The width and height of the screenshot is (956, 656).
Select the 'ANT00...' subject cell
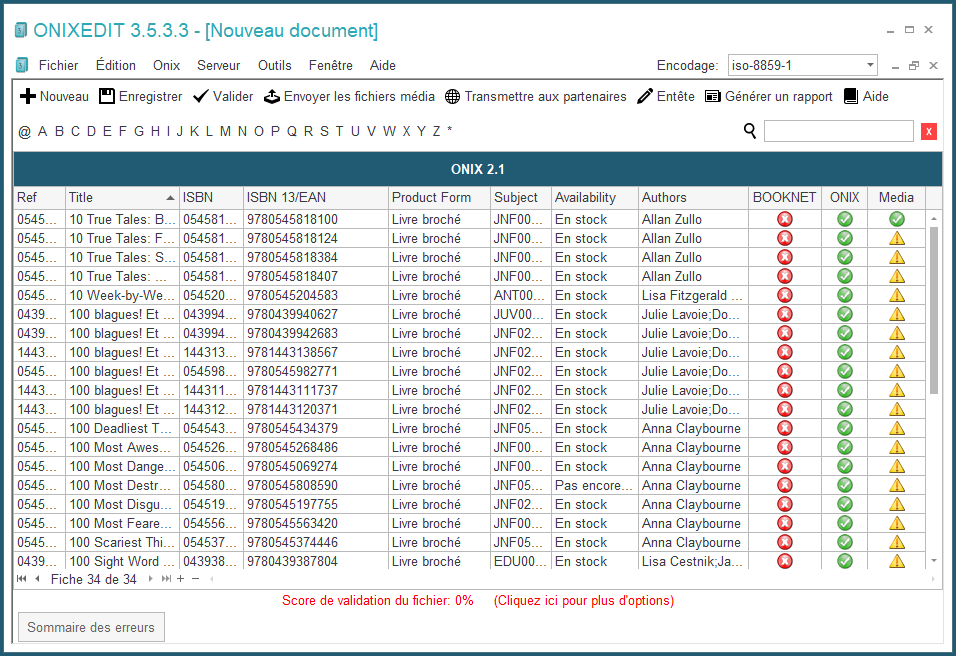pyautogui.click(x=521, y=295)
